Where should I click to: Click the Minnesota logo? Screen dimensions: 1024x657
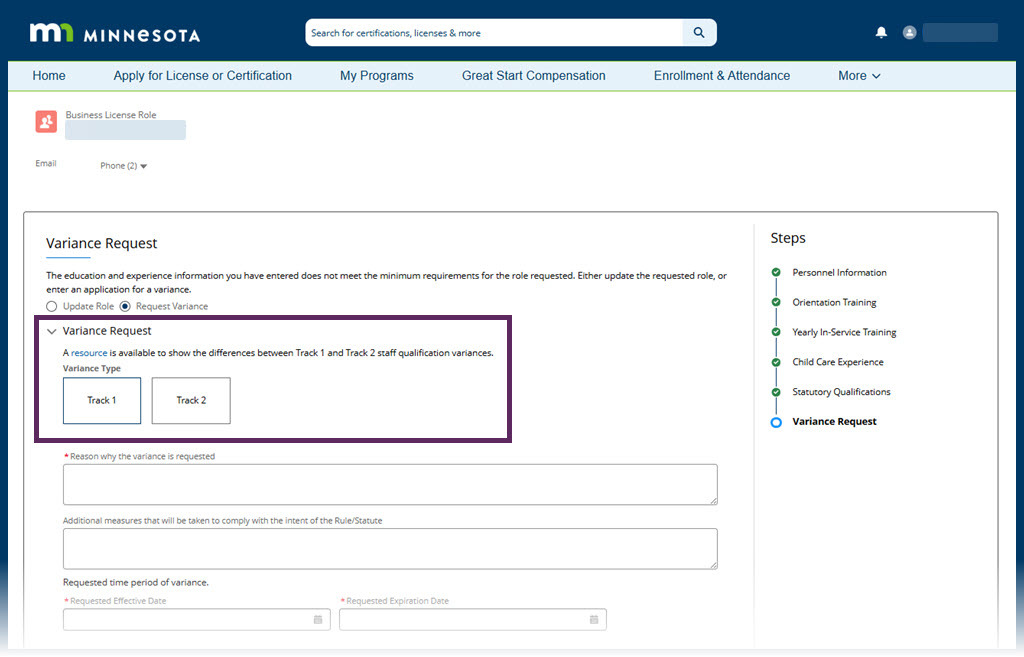115,33
